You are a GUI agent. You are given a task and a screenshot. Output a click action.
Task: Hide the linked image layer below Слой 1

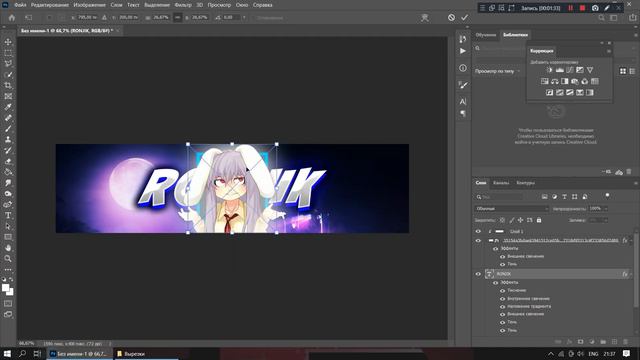coord(478,241)
